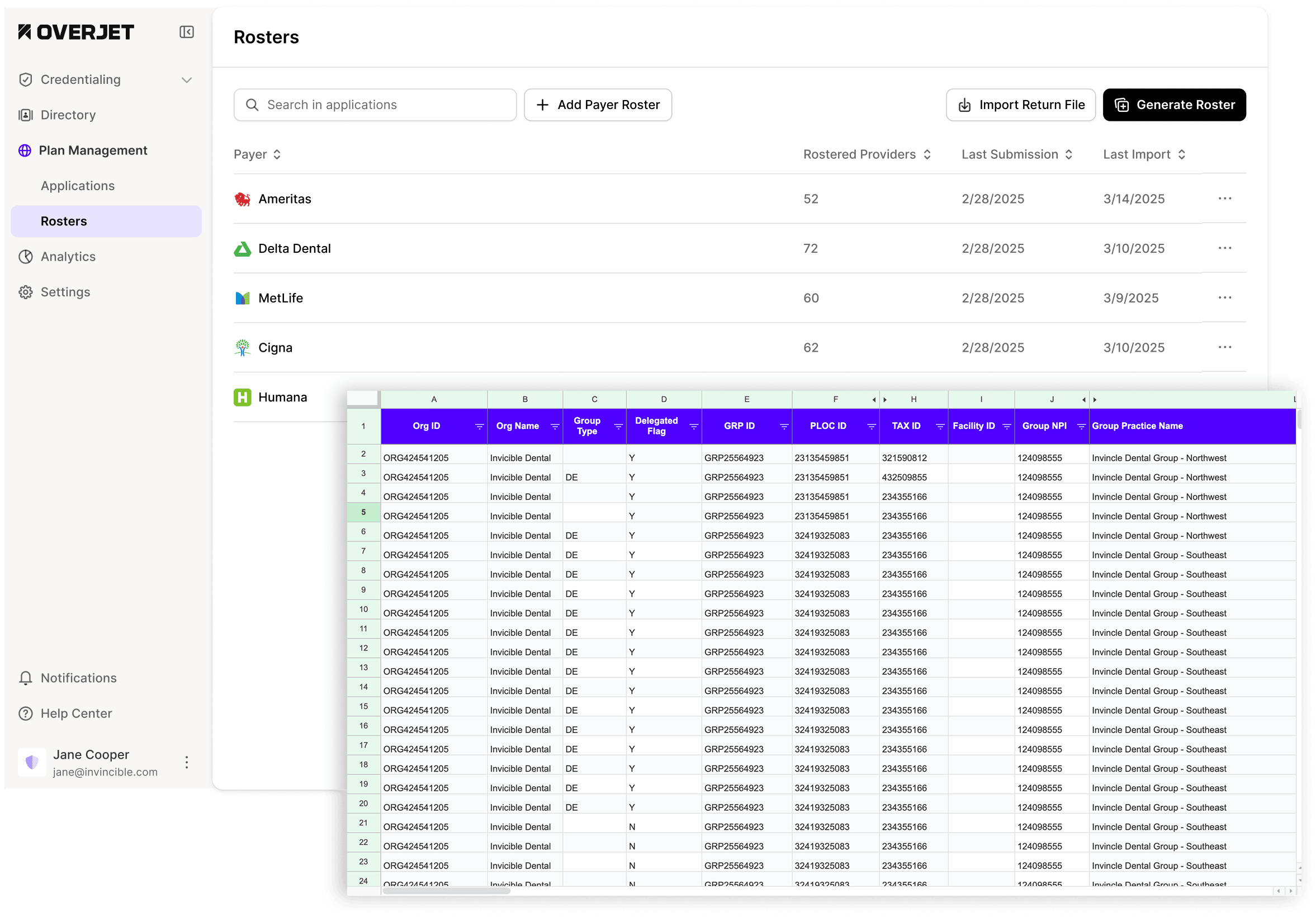Open the Help Center
Screen dimensions: 1316x917
point(75,713)
